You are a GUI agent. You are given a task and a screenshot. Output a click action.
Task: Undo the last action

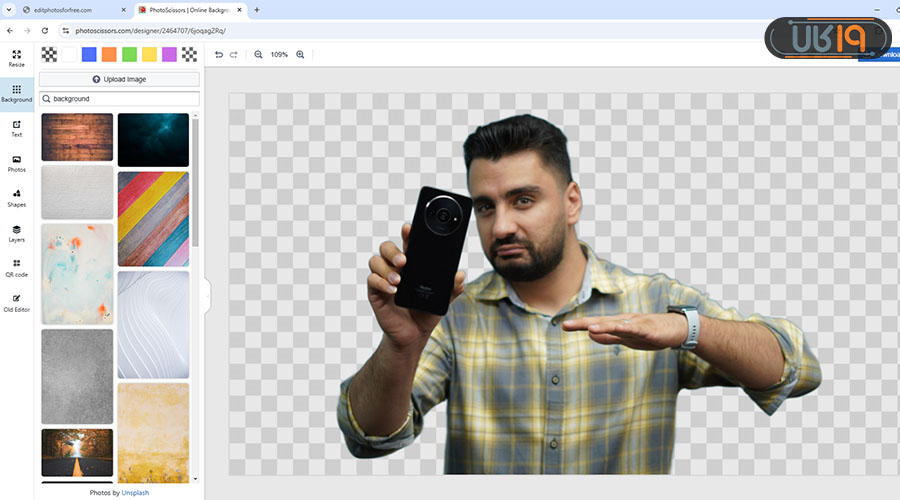pos(219,54)
